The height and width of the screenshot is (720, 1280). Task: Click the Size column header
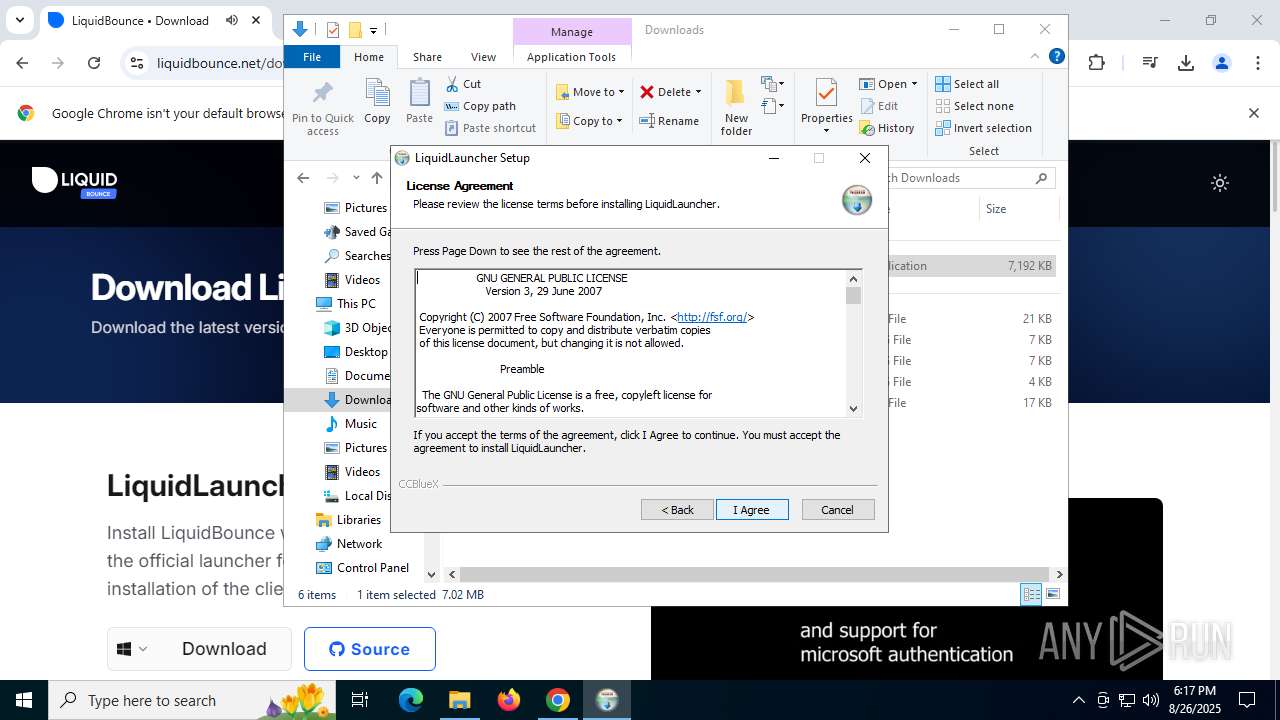1017,209
